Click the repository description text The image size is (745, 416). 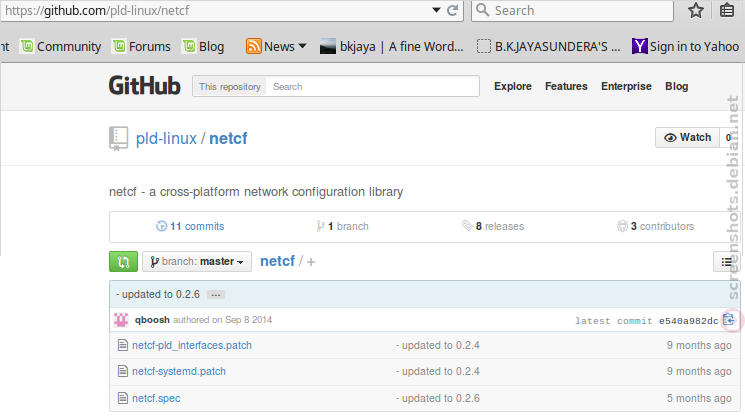coord(256,192)
